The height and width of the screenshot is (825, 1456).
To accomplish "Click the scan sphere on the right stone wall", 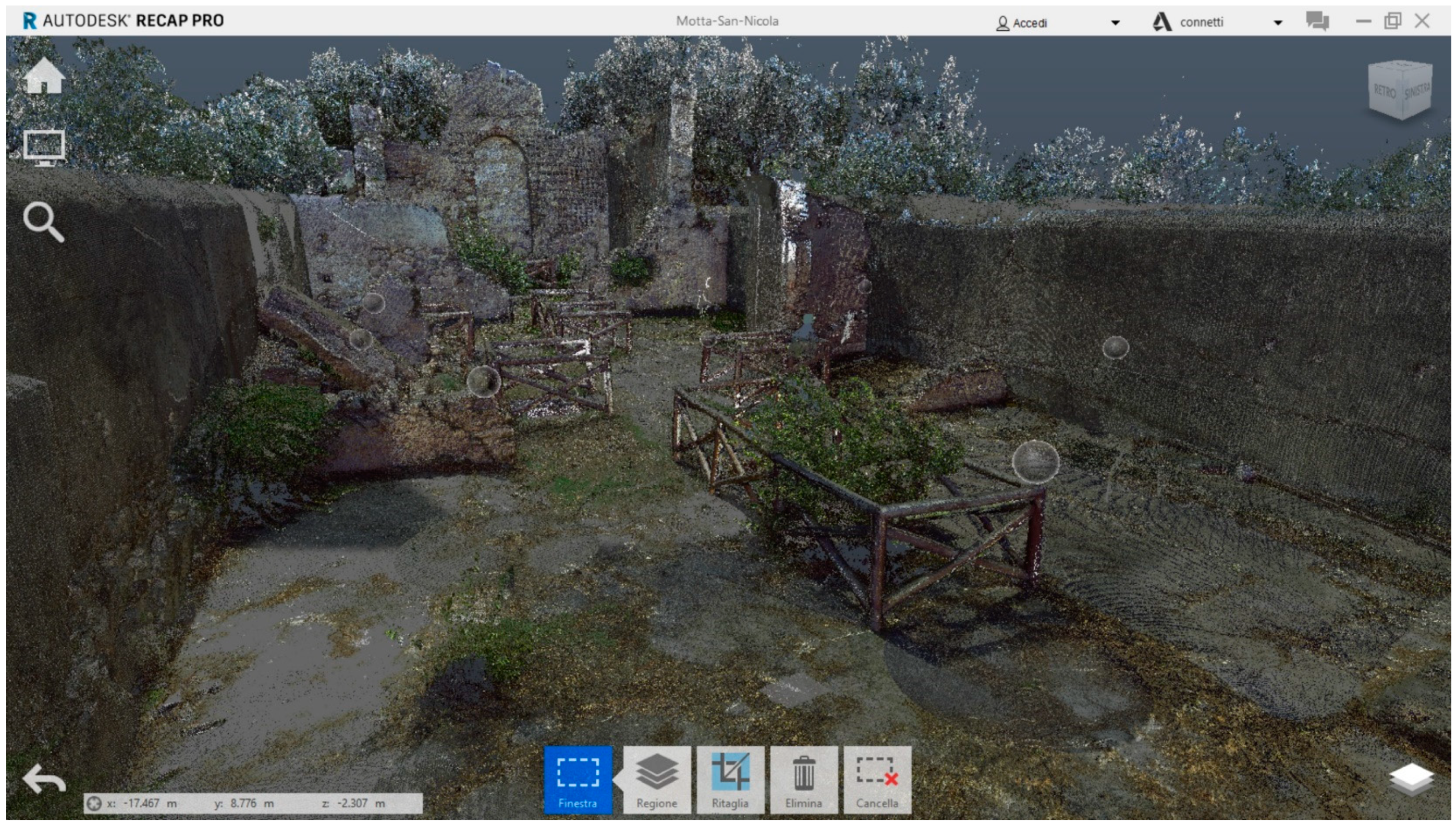I will [x=1116, y=347].
